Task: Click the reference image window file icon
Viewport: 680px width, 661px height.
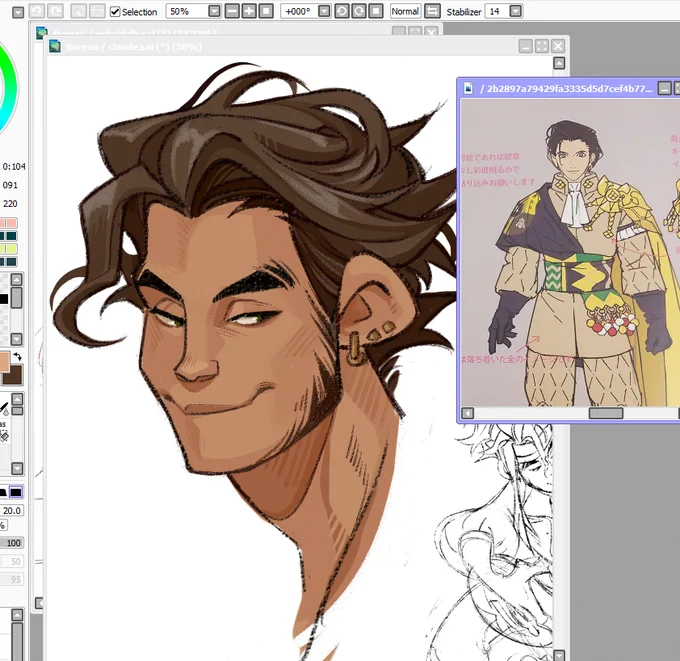Action: point(468,88)
